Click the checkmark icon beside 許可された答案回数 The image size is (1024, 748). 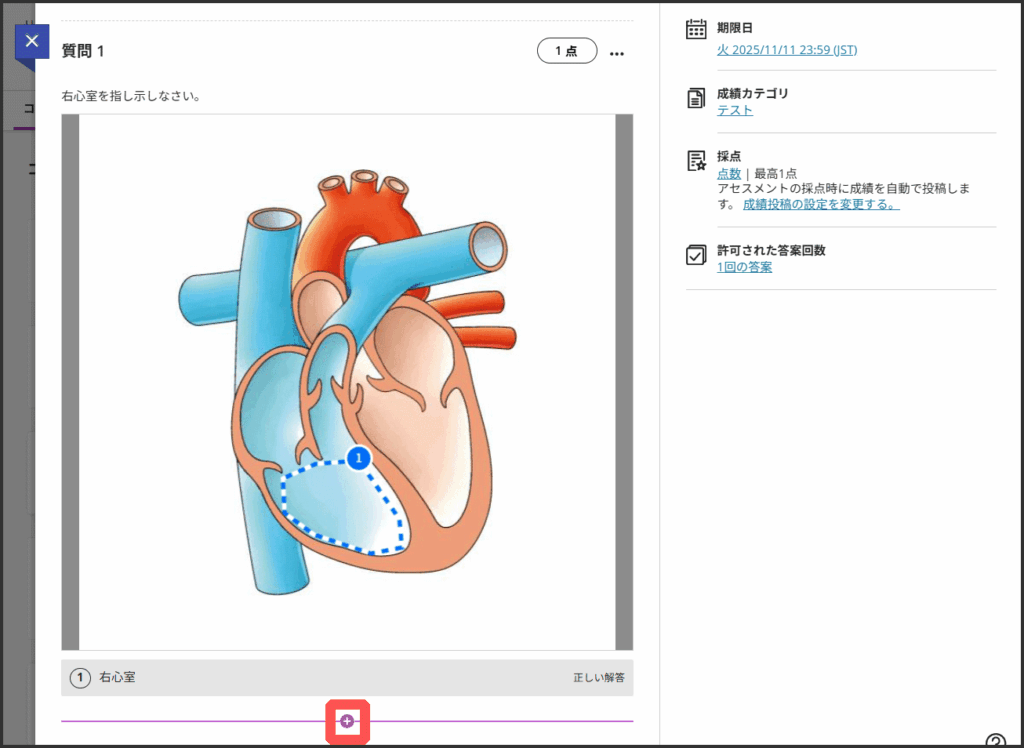click(x=696, y=255)
